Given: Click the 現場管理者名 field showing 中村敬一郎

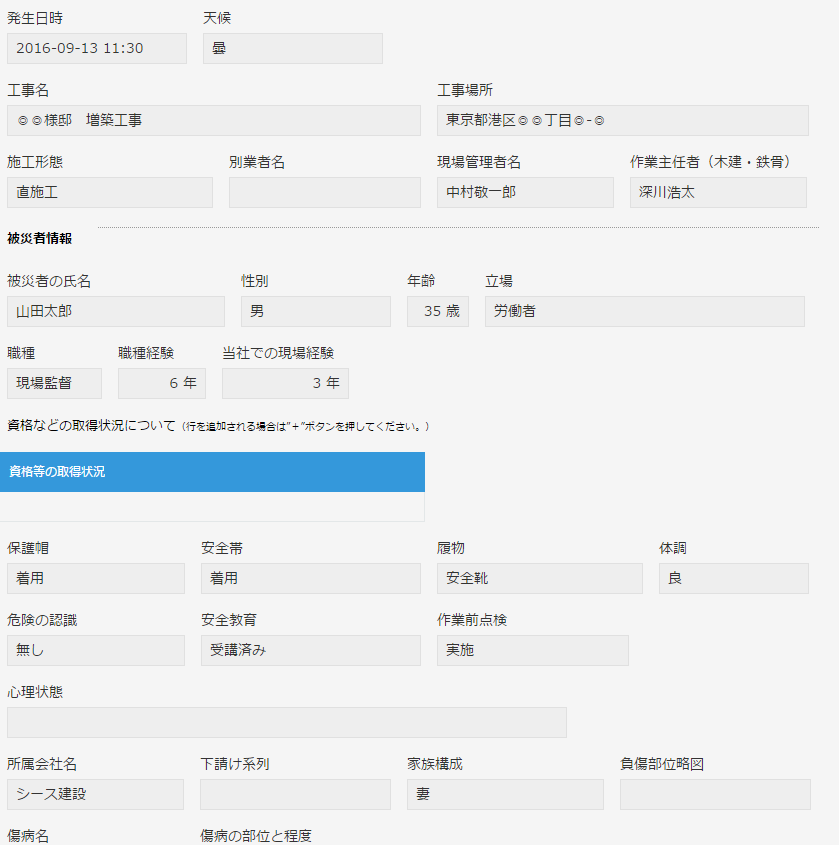Looking at the screenshot, I should click(525, 192).
